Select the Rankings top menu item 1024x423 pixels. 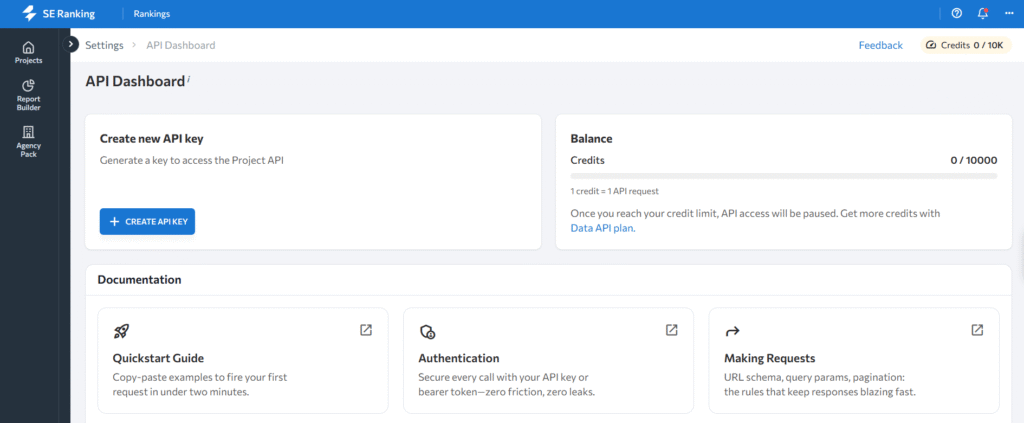151,14
